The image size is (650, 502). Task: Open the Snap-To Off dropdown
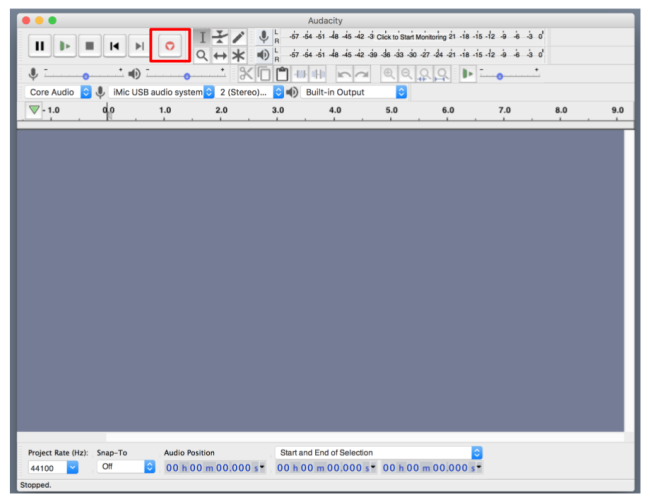126,466
